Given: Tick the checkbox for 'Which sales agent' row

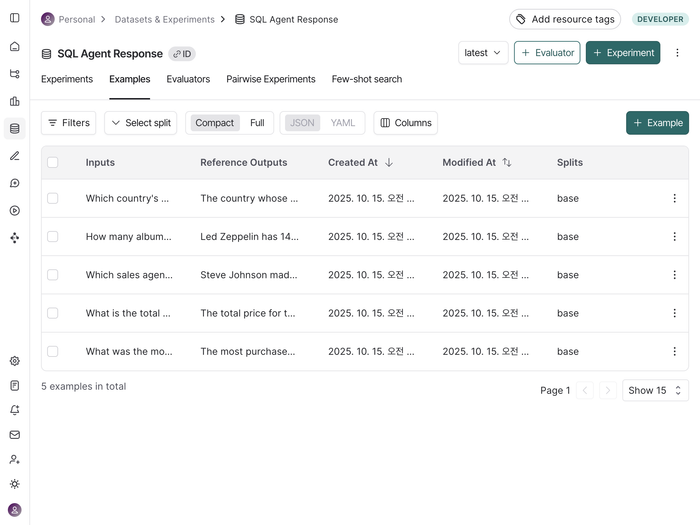Looking at the screenshot, I should click(x=53, y=275).
